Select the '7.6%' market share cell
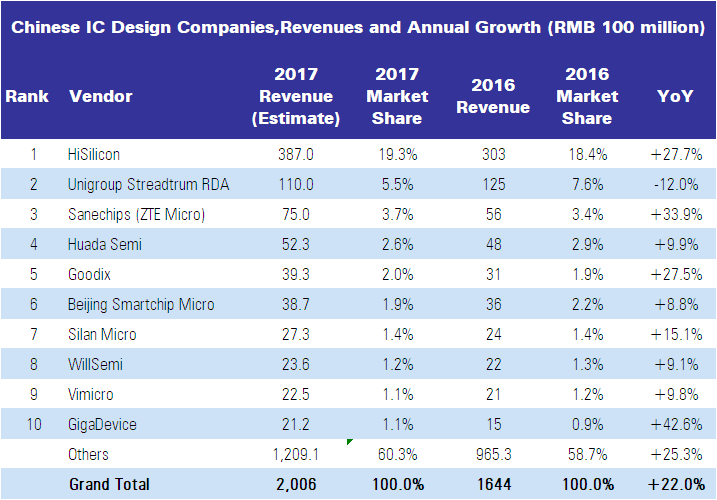Viewport: 717px width, 500px height. [x=588, y=184]
